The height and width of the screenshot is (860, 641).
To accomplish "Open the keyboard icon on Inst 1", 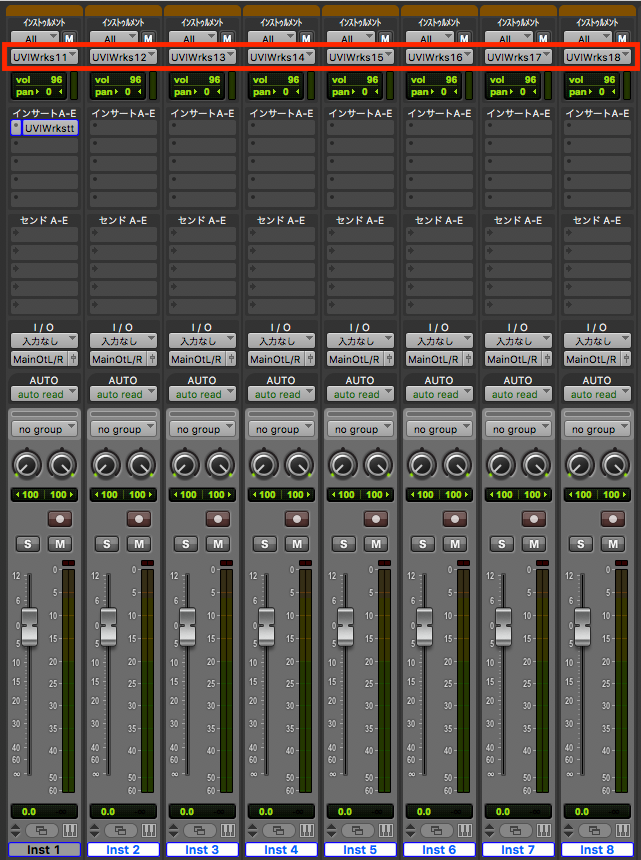I will pyautogui.click(x=70, y=830).
